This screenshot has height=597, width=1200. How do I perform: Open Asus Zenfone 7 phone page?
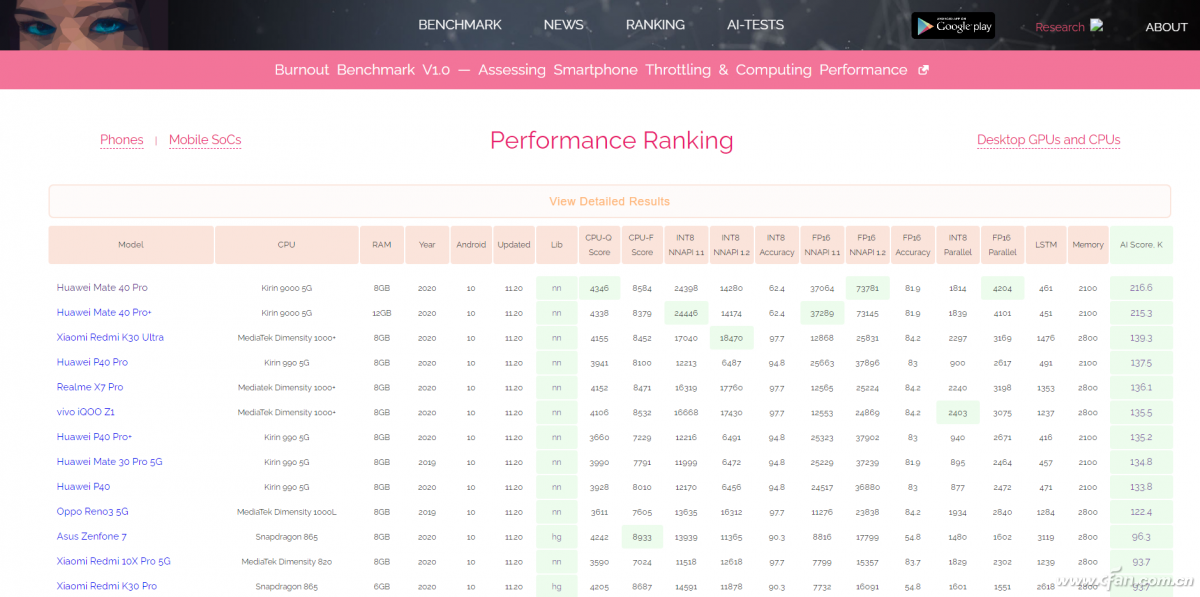[92, 537]
